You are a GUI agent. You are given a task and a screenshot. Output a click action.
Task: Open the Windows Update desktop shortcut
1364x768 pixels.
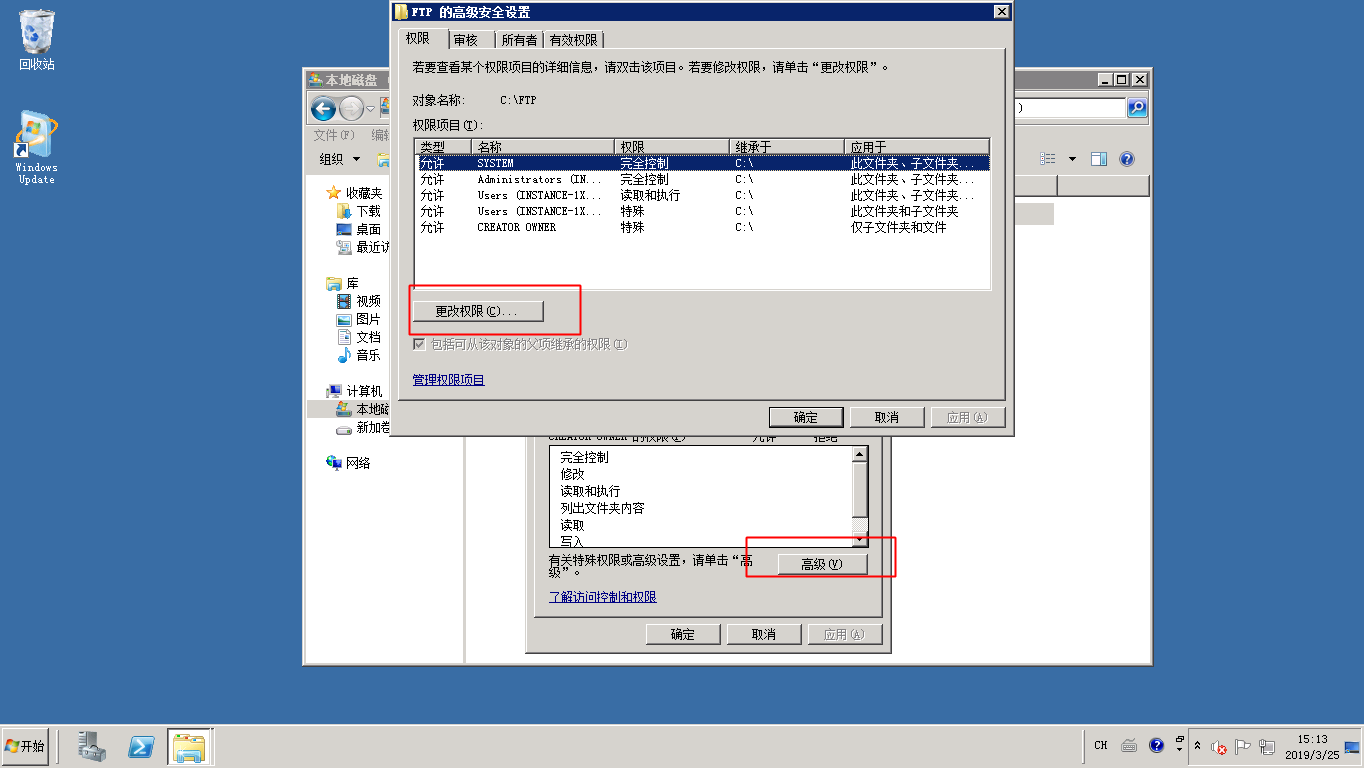[36, 147]
